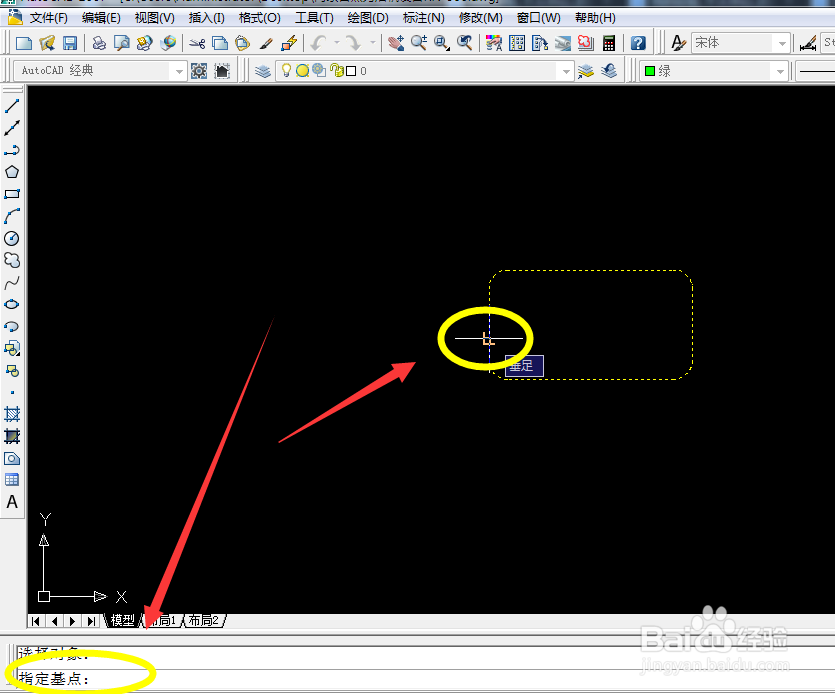Switch to the 布局2 layout tab

204,620
